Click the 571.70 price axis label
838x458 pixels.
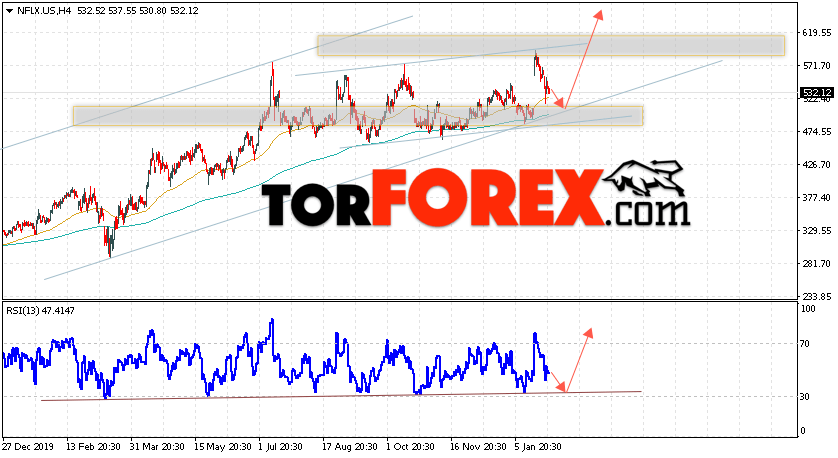[817, 66]
